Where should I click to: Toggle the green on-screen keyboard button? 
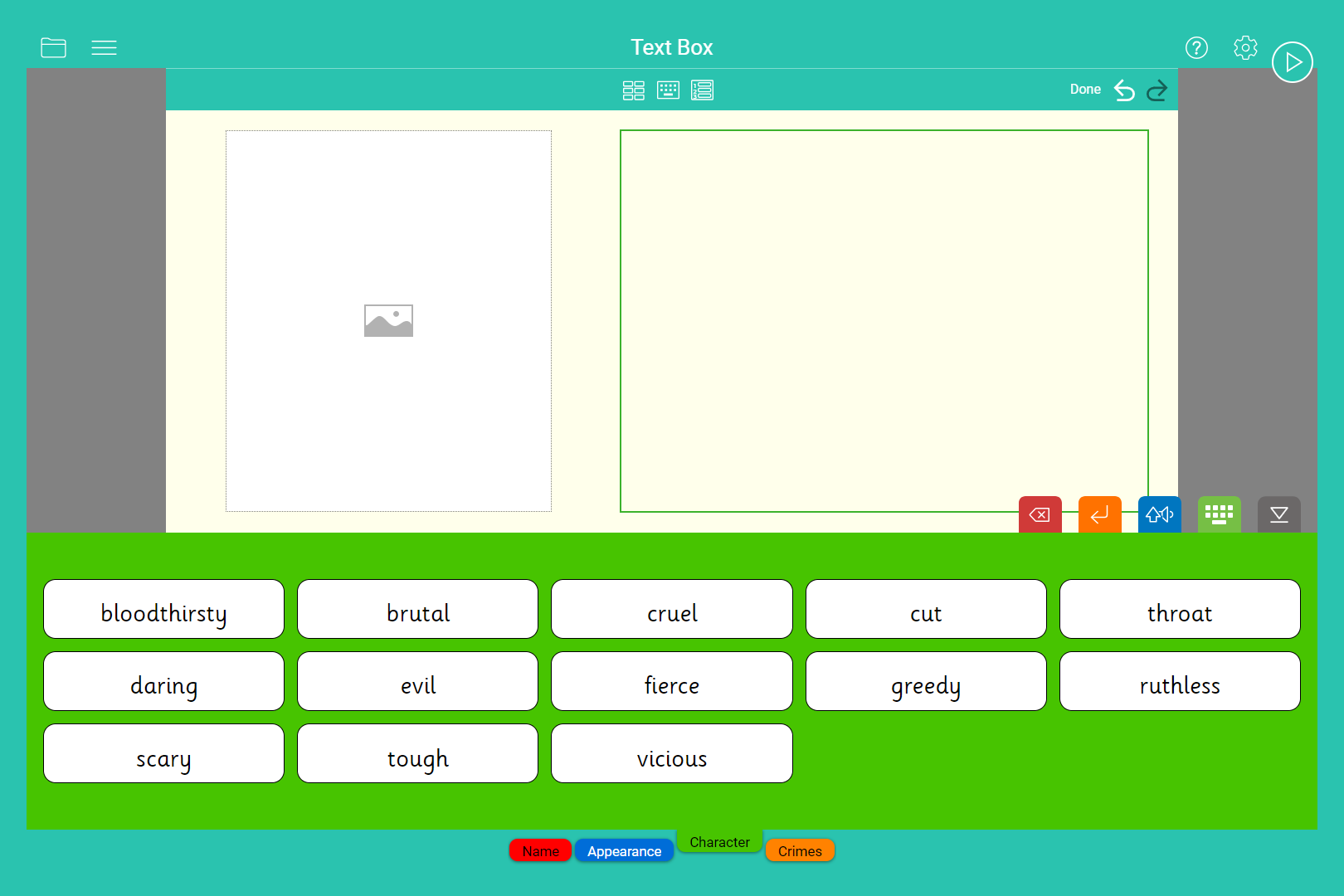point(1219,514)
